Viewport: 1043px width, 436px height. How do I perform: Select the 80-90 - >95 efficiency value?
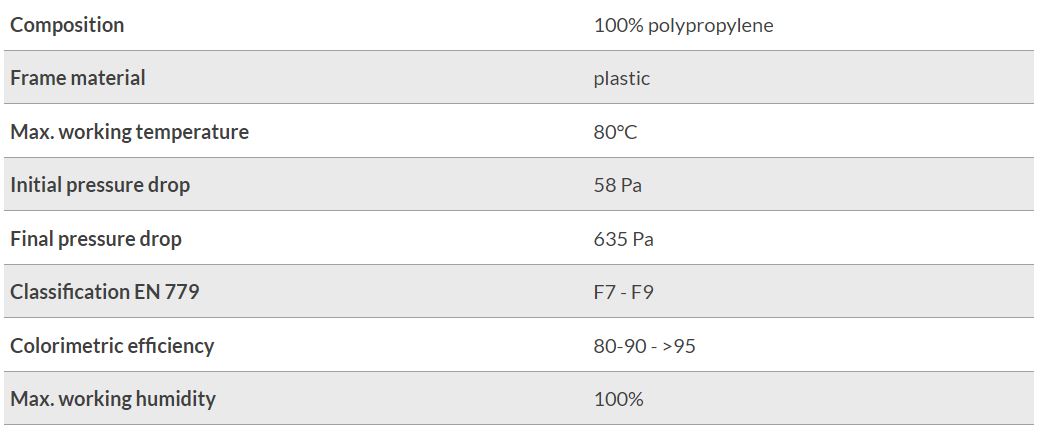tap(645, 346)
